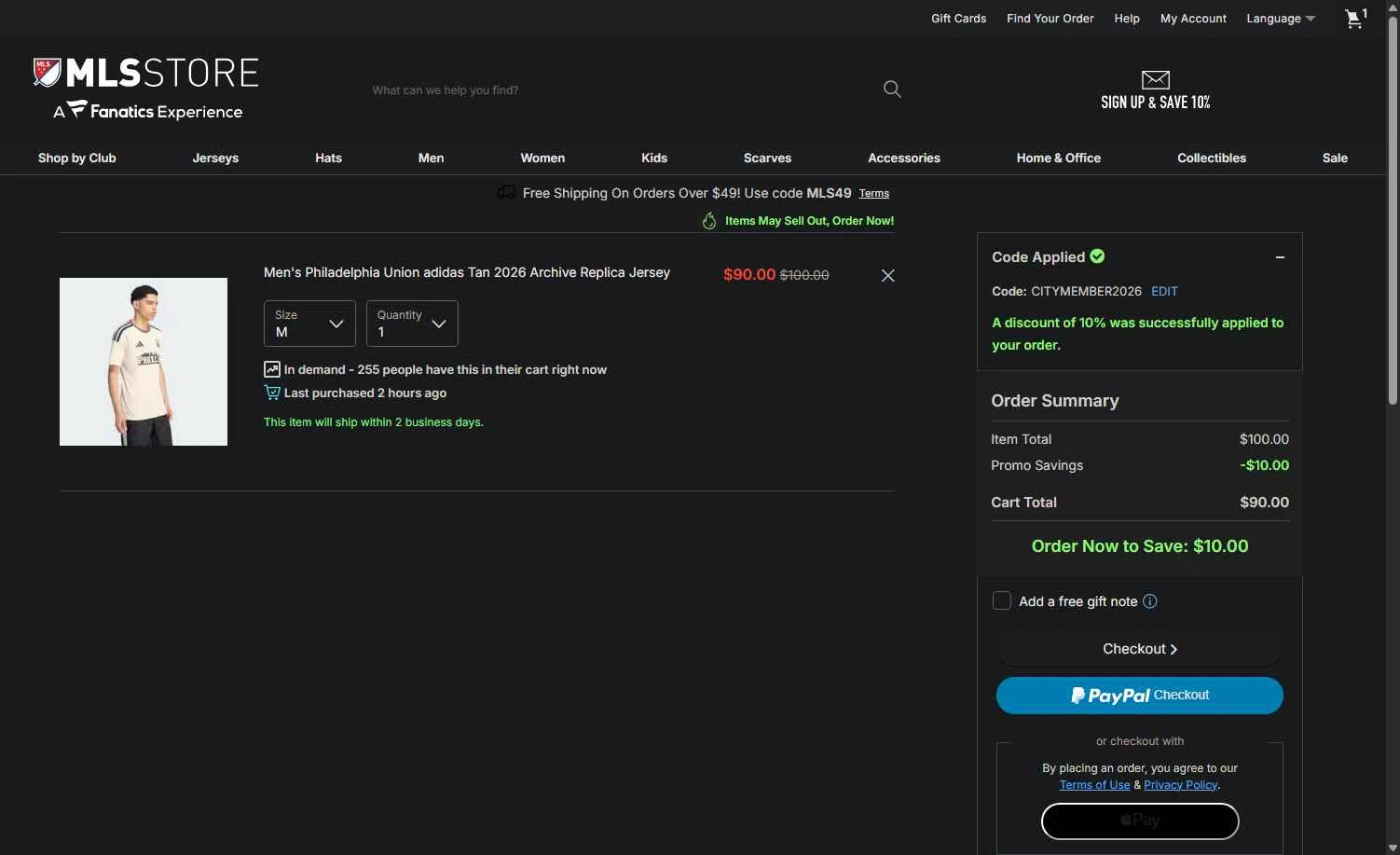Screen dimensions: 1400x855
Task: Open the shipping Terms link
Action: pyautogui.click(x=874, y=193)
